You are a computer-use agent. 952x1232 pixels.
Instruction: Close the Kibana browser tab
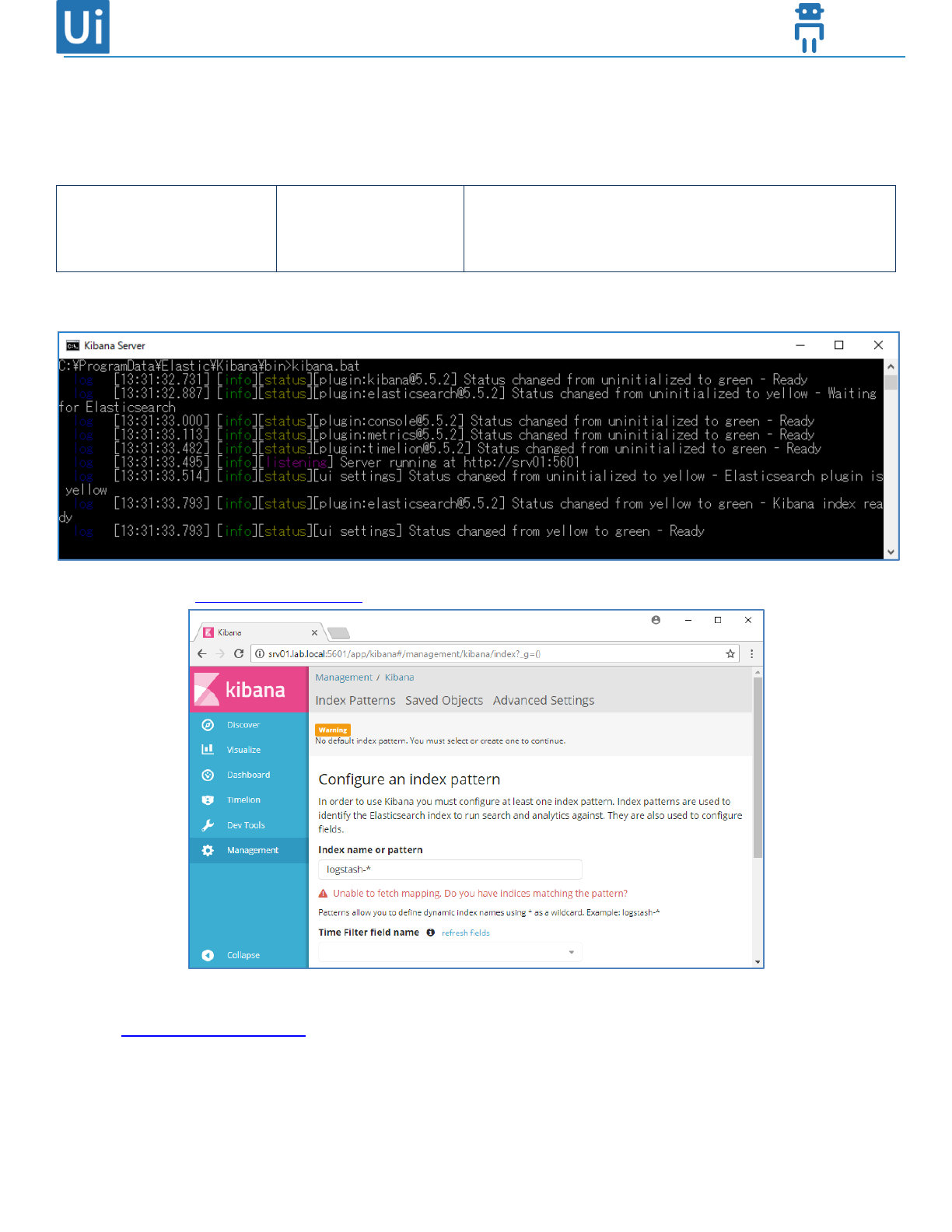click(x=314, y=632)
